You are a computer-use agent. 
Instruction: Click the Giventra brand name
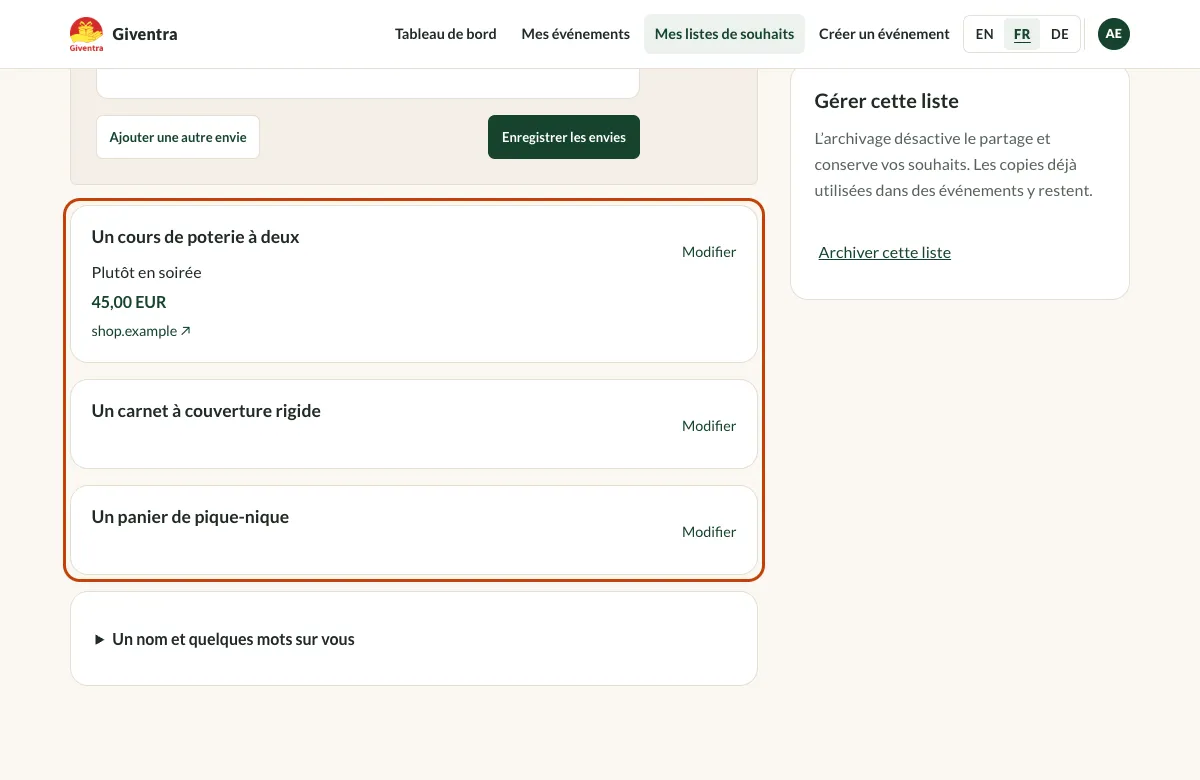[x=145, y=34]
